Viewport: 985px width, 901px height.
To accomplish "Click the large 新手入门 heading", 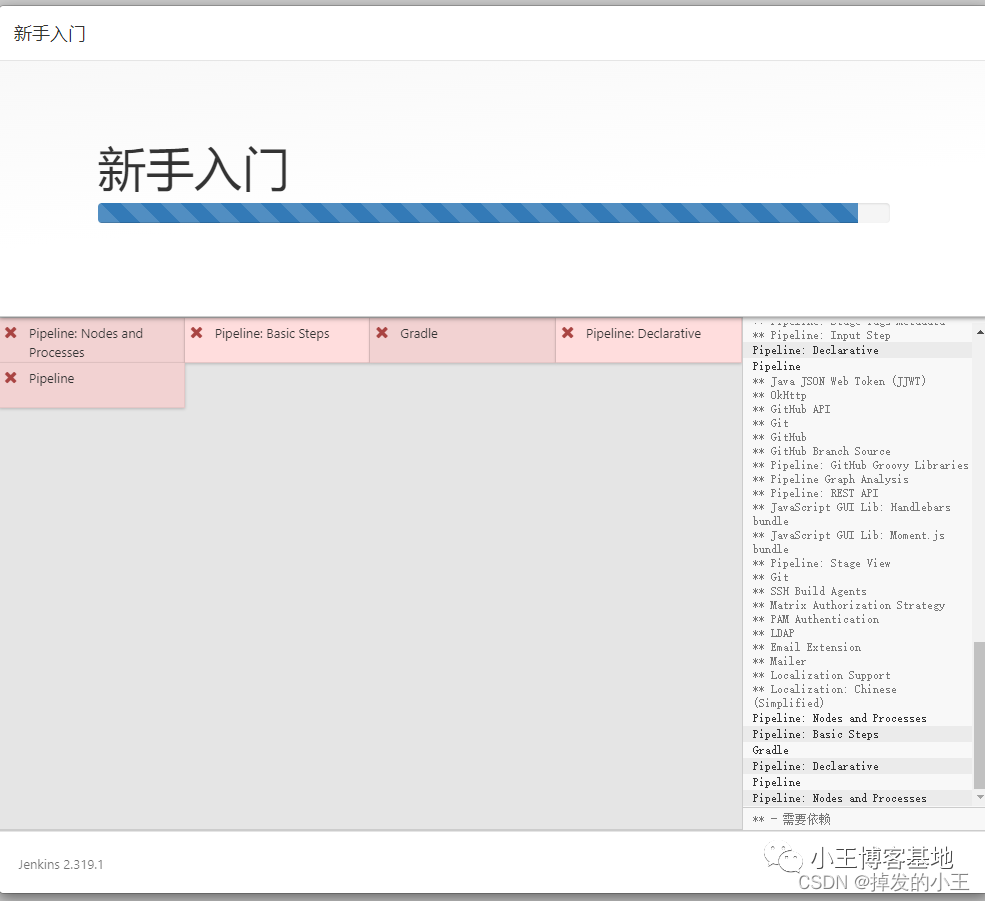I will click(193, 170).
